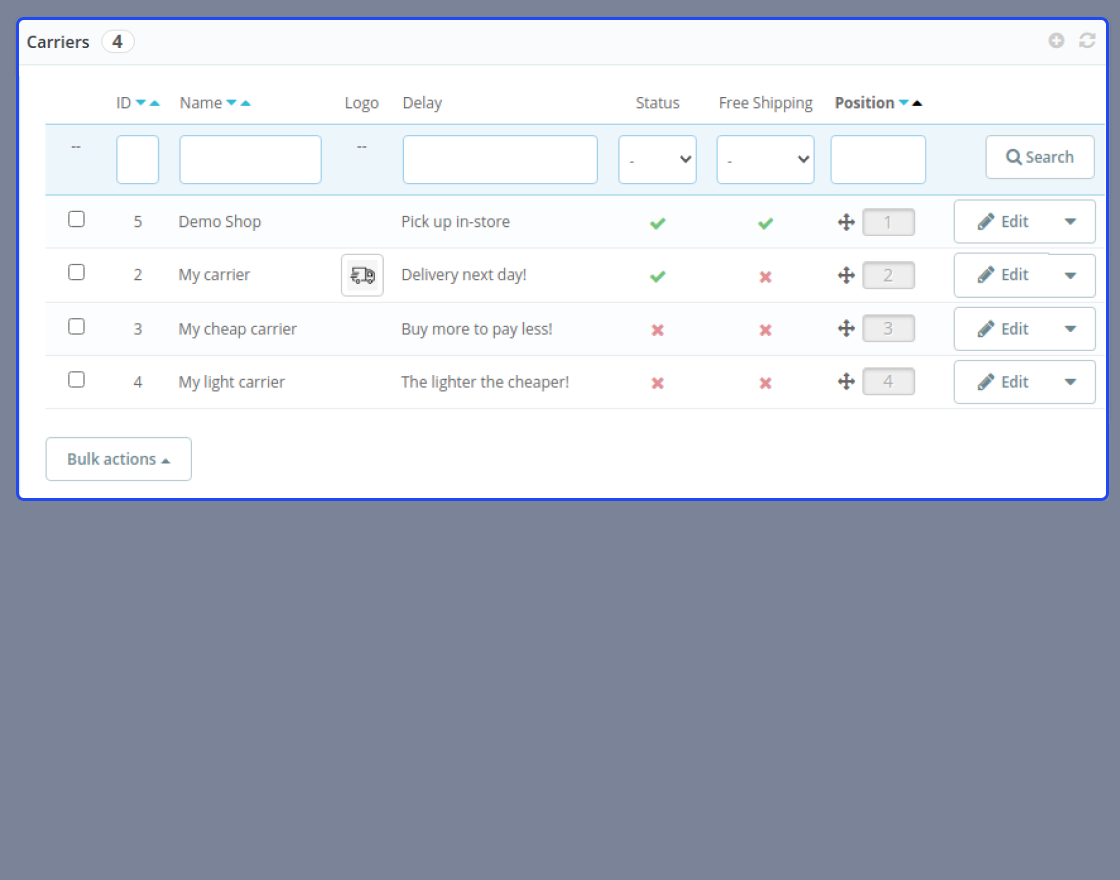
Task: Add a new carrier with the plus icon
Action: pyautogui.click(x=1056, y=41)
